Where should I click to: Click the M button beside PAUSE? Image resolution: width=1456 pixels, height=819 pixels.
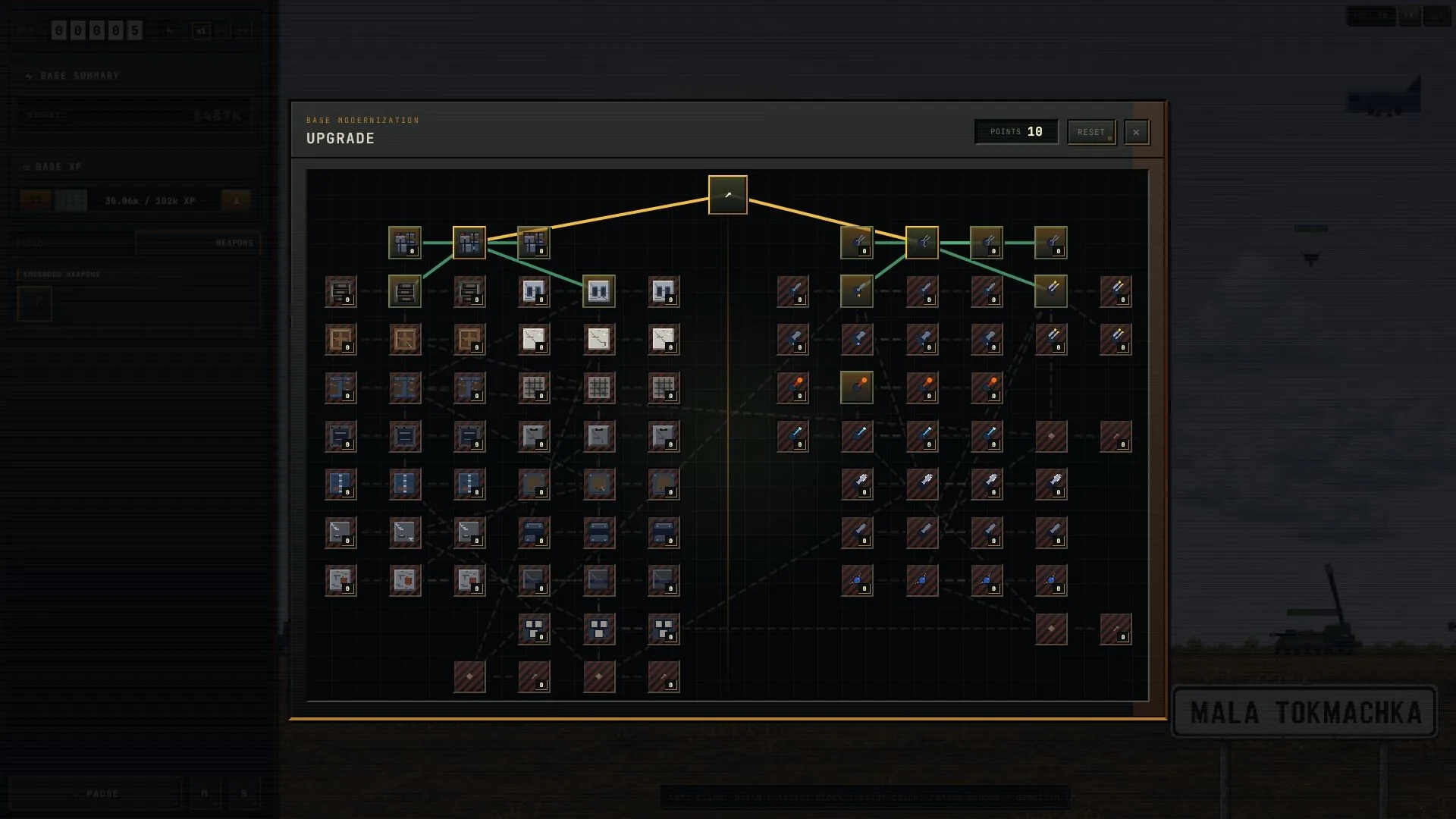[x=205, y=793]
